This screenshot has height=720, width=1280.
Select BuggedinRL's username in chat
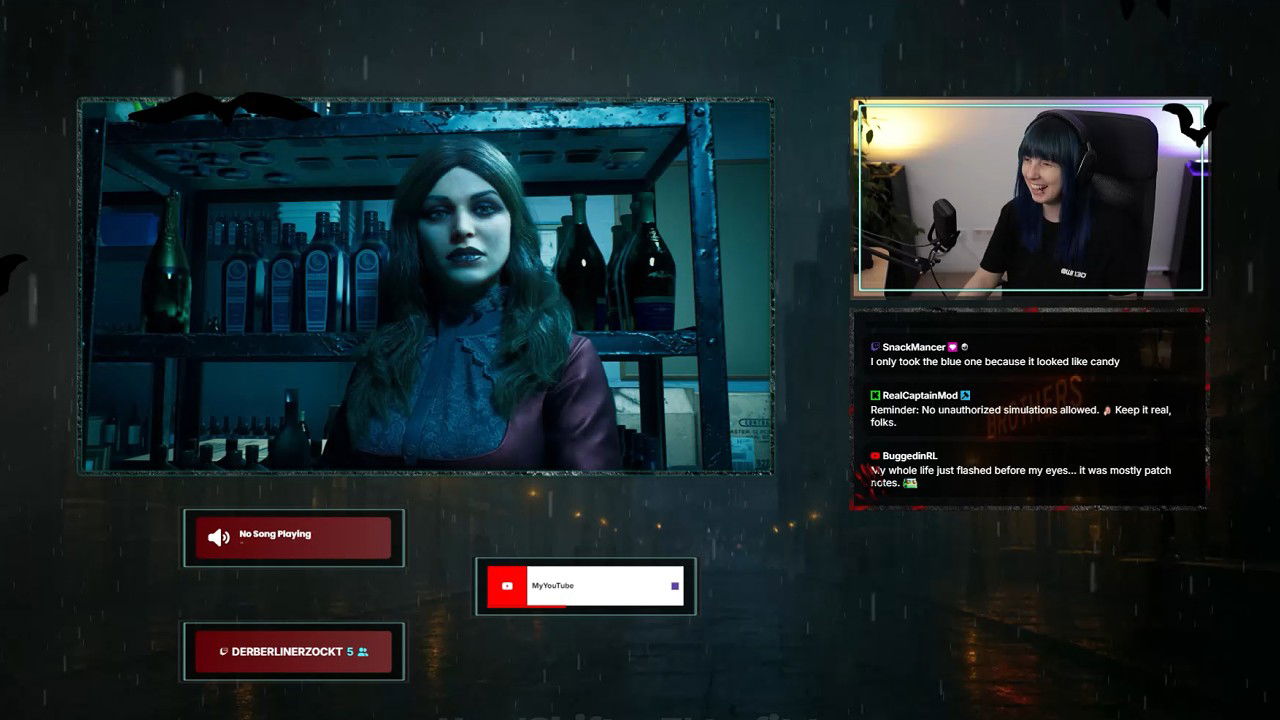click(909, 456)
